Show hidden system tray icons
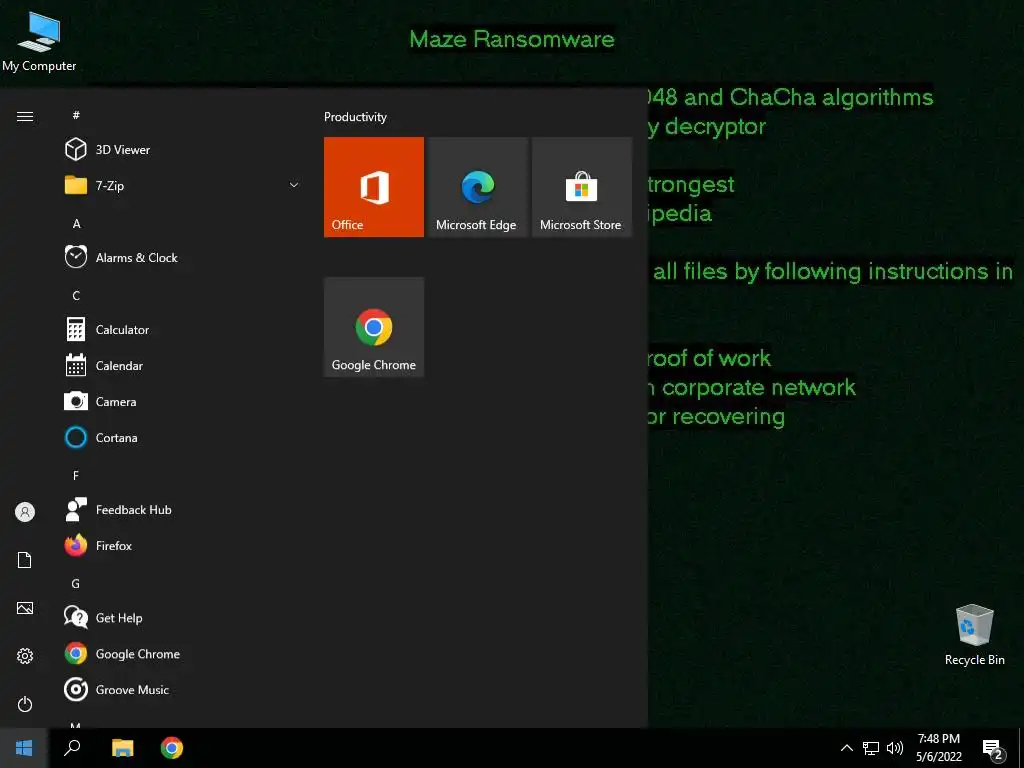The image size is (1024, 768). tap(846, 748)
